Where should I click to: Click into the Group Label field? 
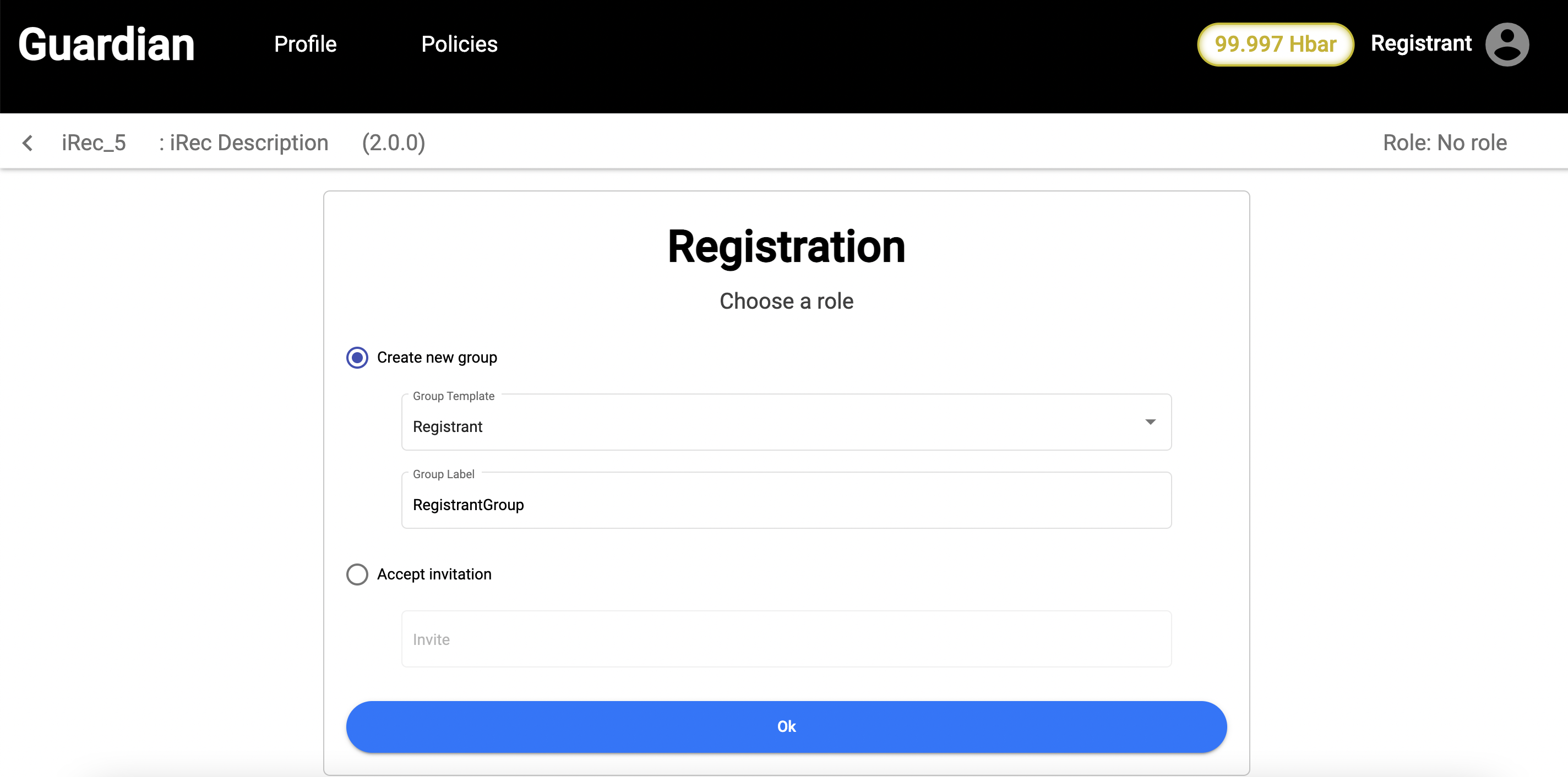click(x=786, y=505)
